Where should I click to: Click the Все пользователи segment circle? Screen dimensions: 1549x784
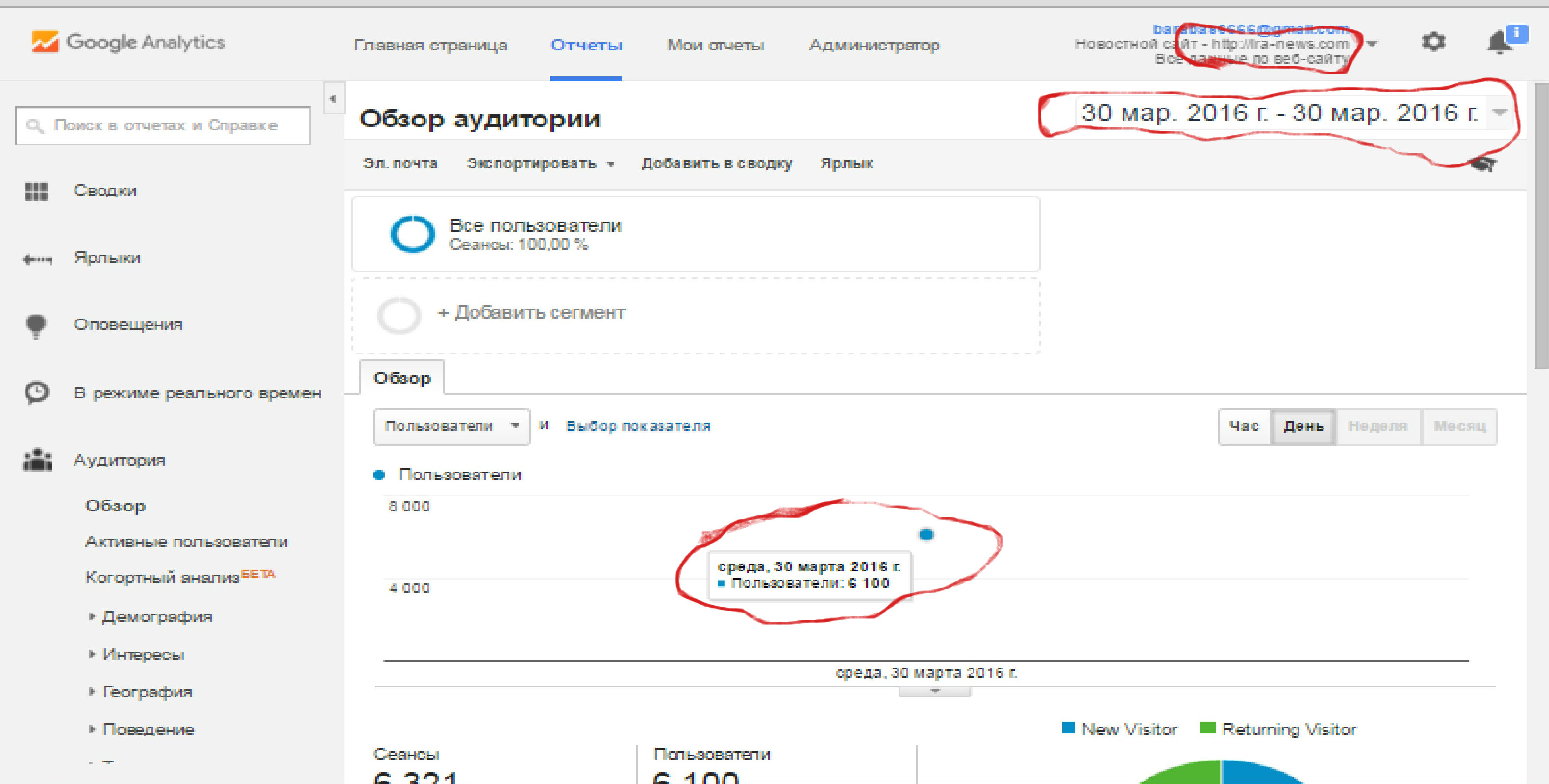tap(412, 234)
